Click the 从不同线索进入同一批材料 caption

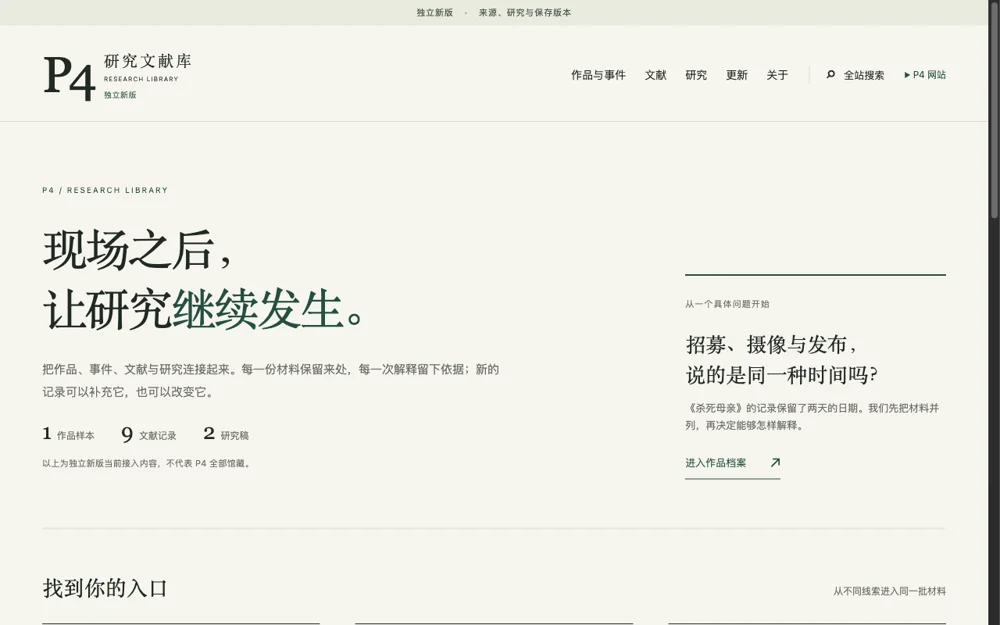pyautogui.click(x=889, y=591)
